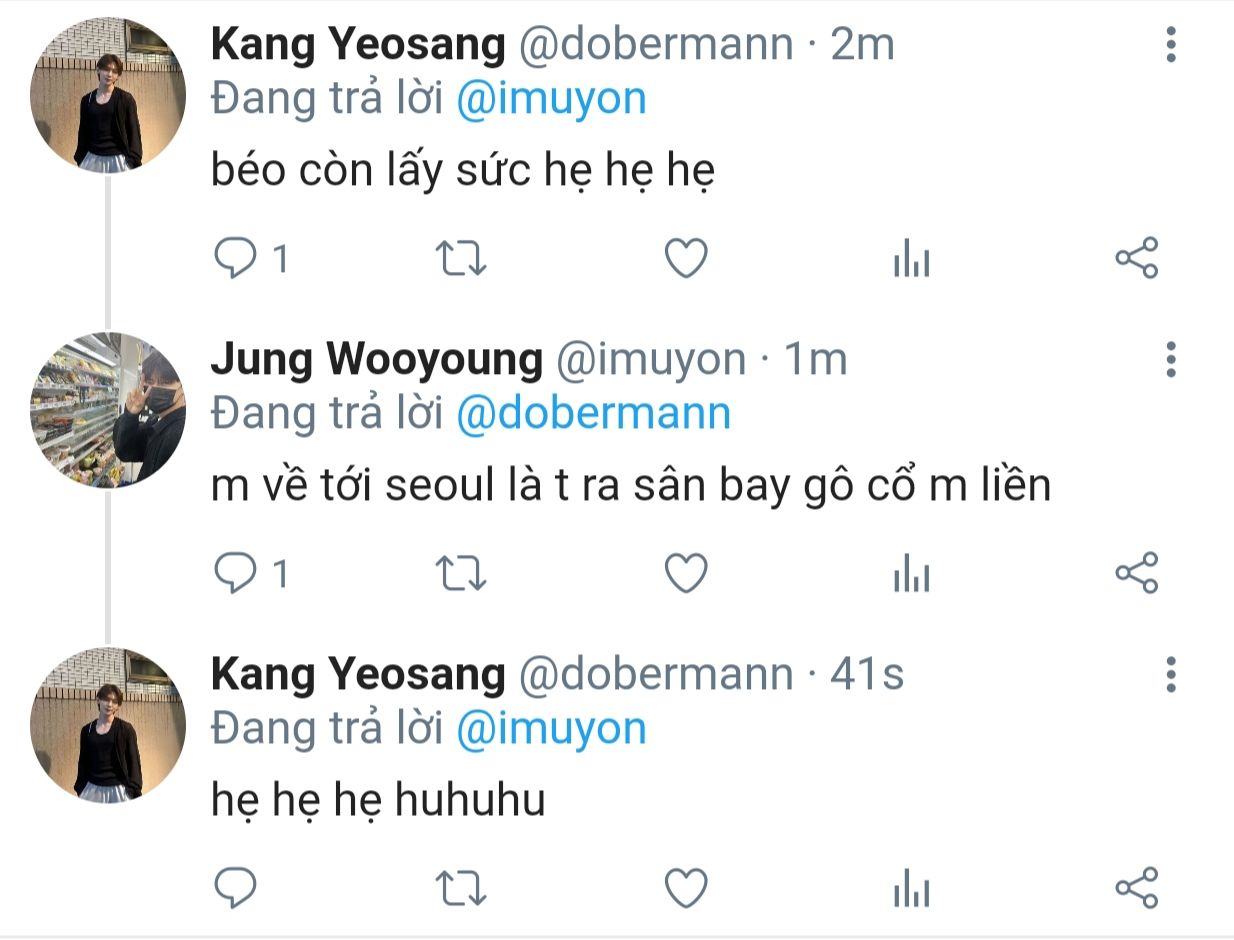Open more options for "hẹ hẹ hẹ huhuhu" tweet
The image size is (1234, 940).
pyautogui.click(x=1171, y=675)
